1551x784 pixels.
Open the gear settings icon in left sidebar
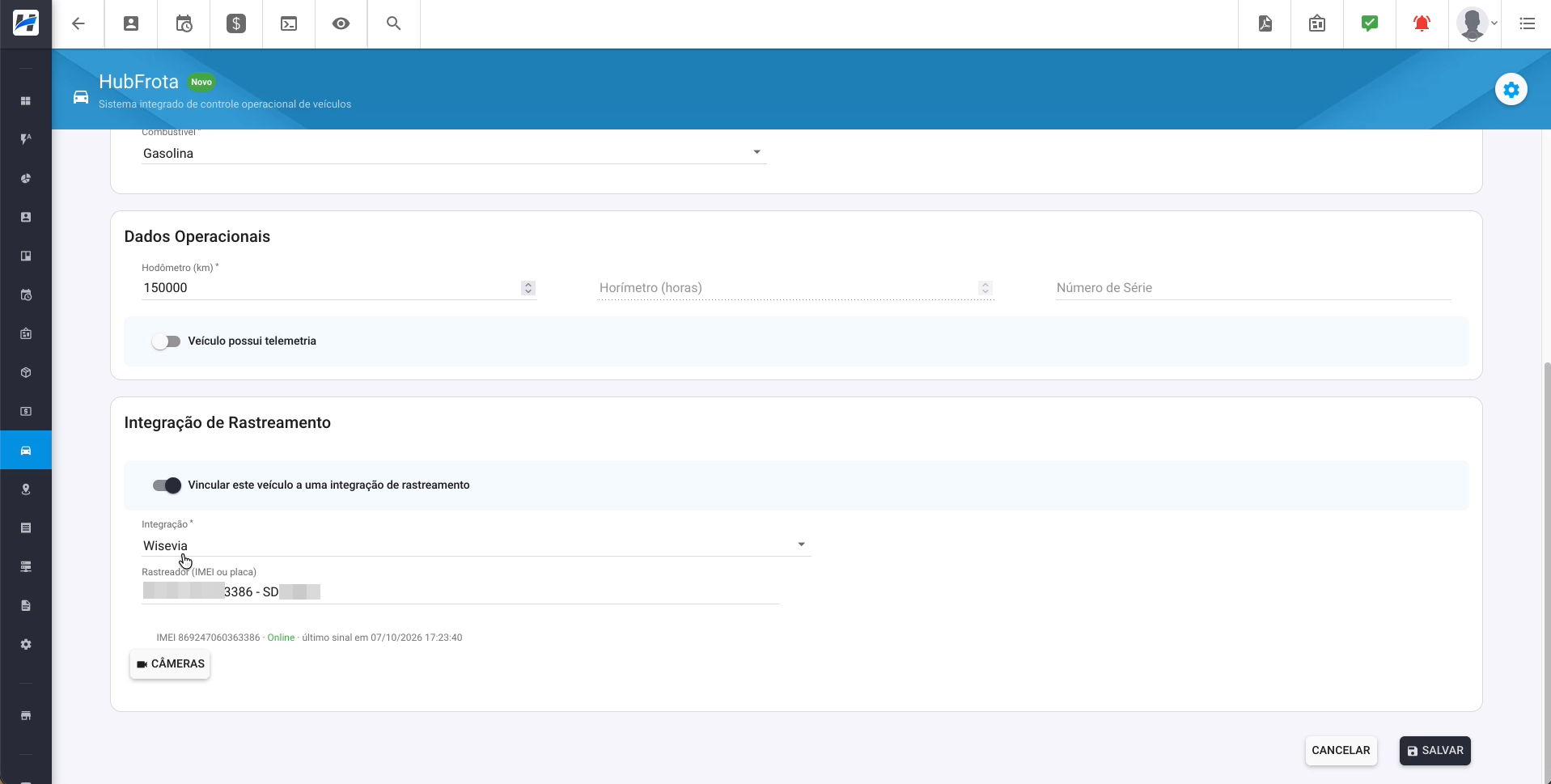pos(26,645)
